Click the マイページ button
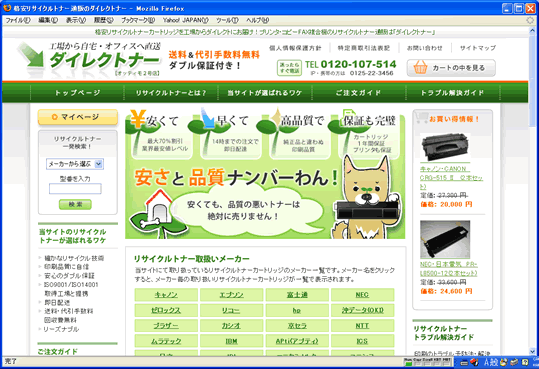 point(78,117)
